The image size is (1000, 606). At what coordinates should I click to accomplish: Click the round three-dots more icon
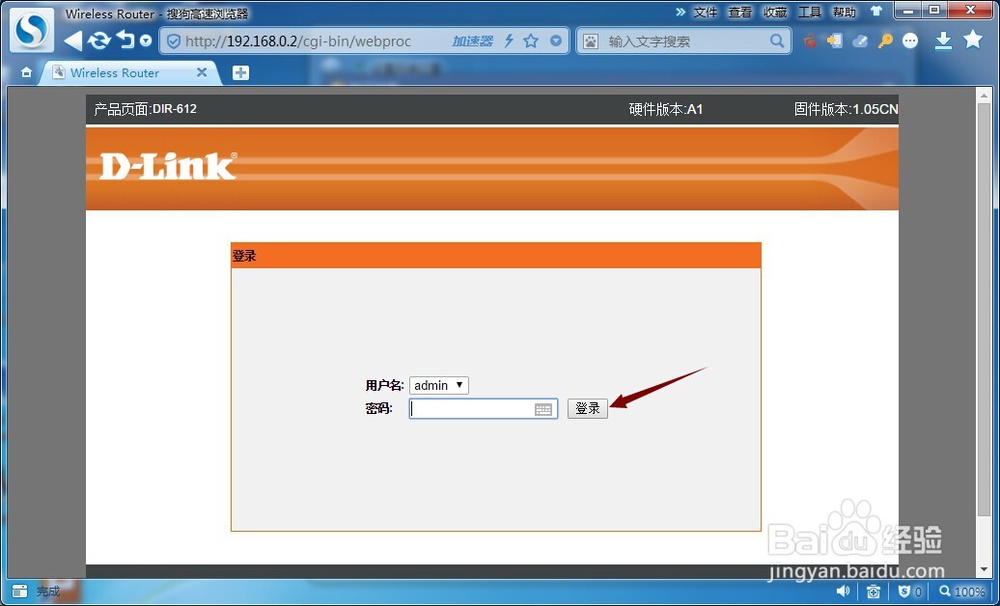[910, 41]
